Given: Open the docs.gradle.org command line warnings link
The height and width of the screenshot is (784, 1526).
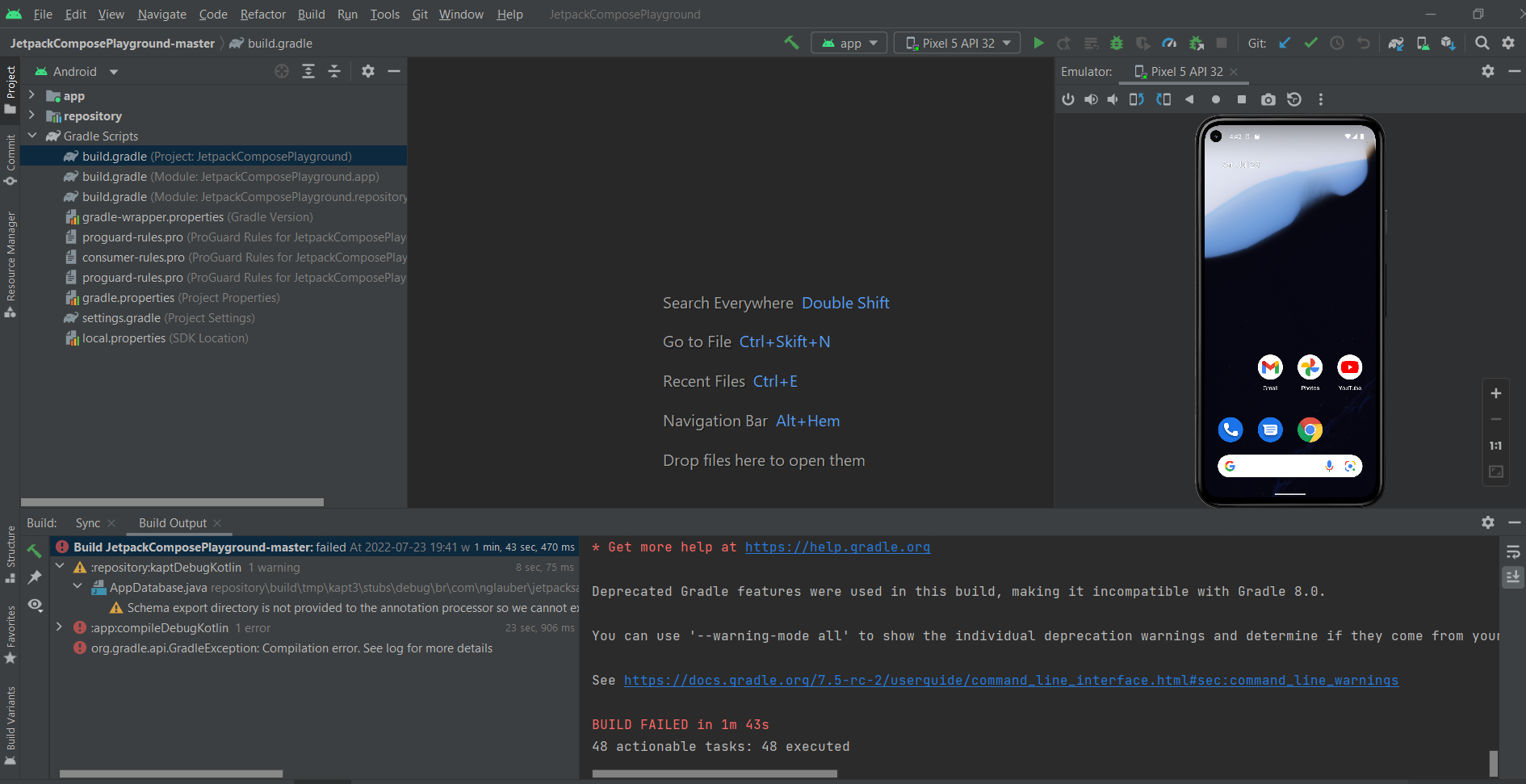Looking at the screenshot, I should click(1010, 681).
